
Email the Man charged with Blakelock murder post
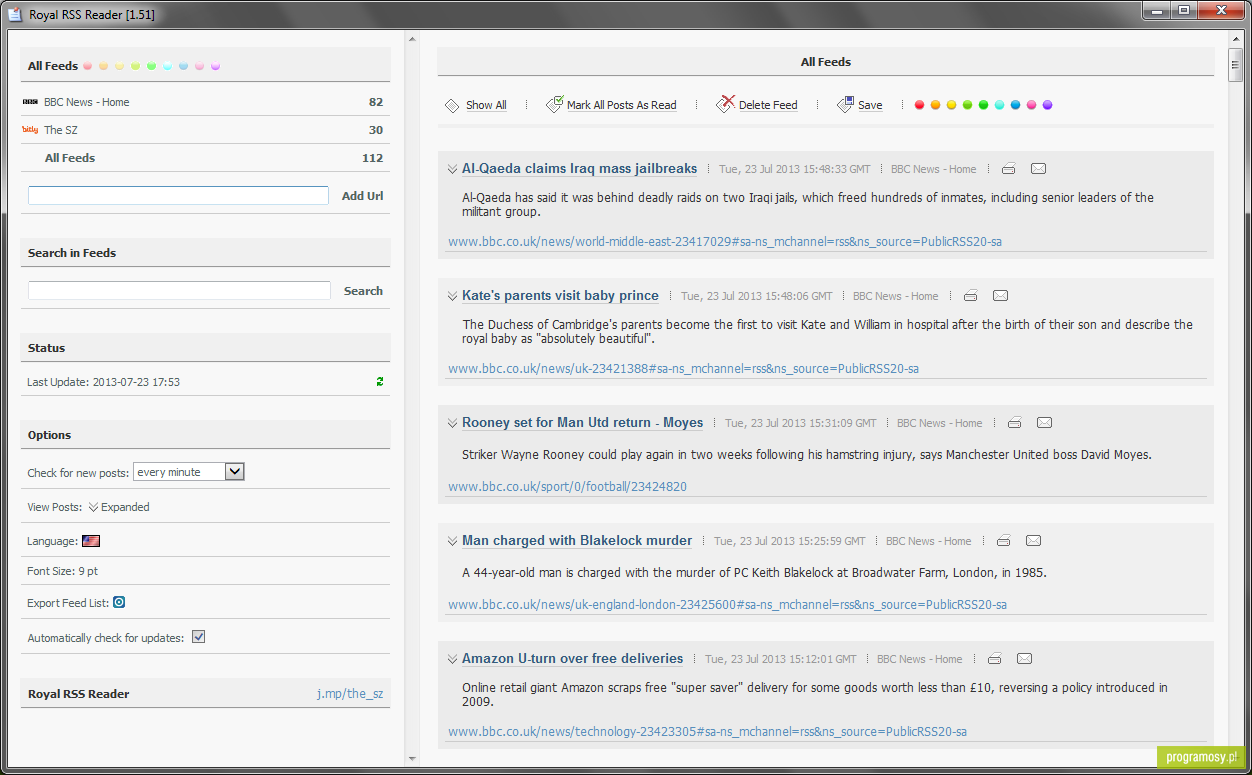tap(1033, 541)
